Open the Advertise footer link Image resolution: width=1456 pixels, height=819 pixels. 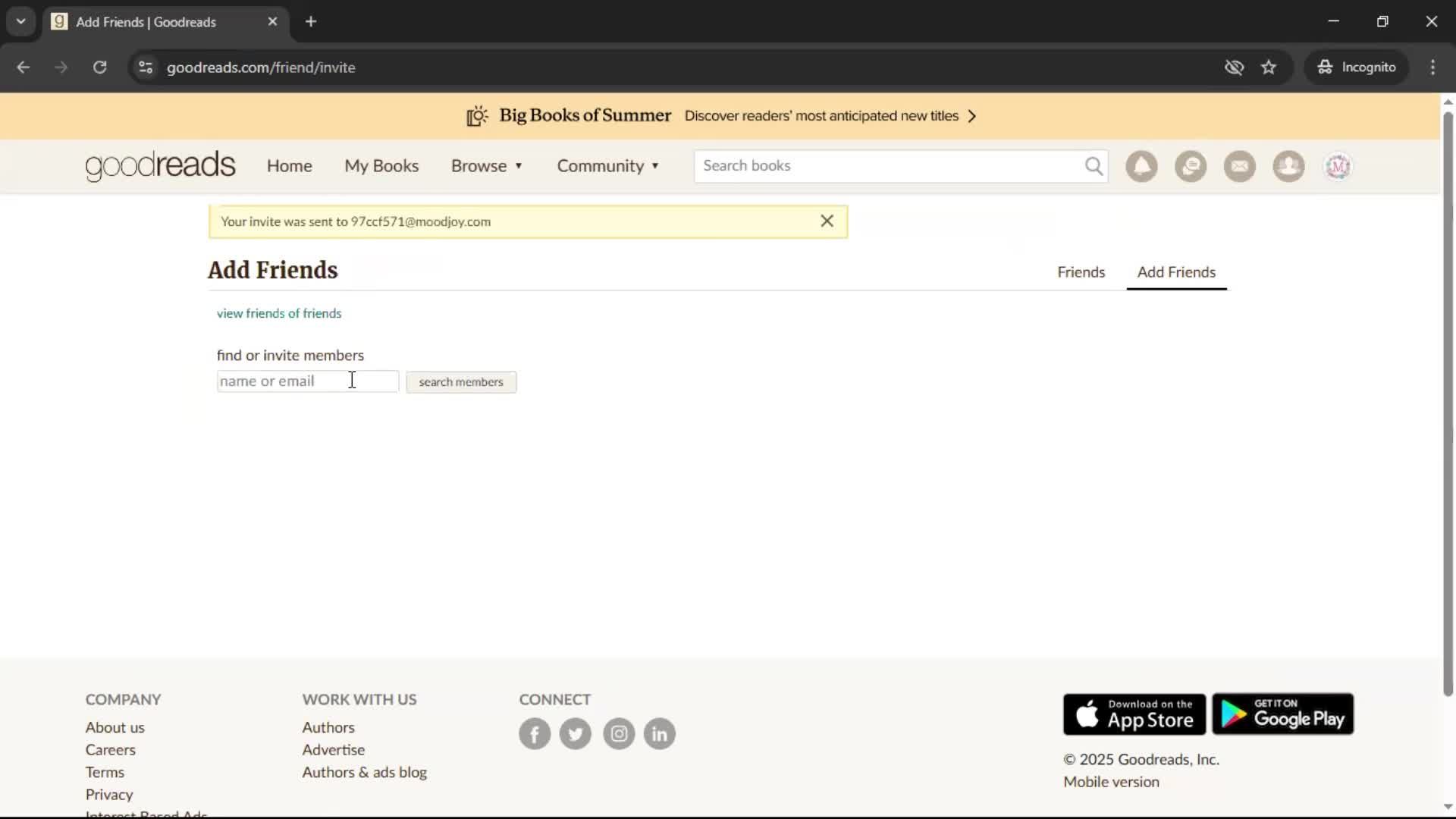point(334,750)
